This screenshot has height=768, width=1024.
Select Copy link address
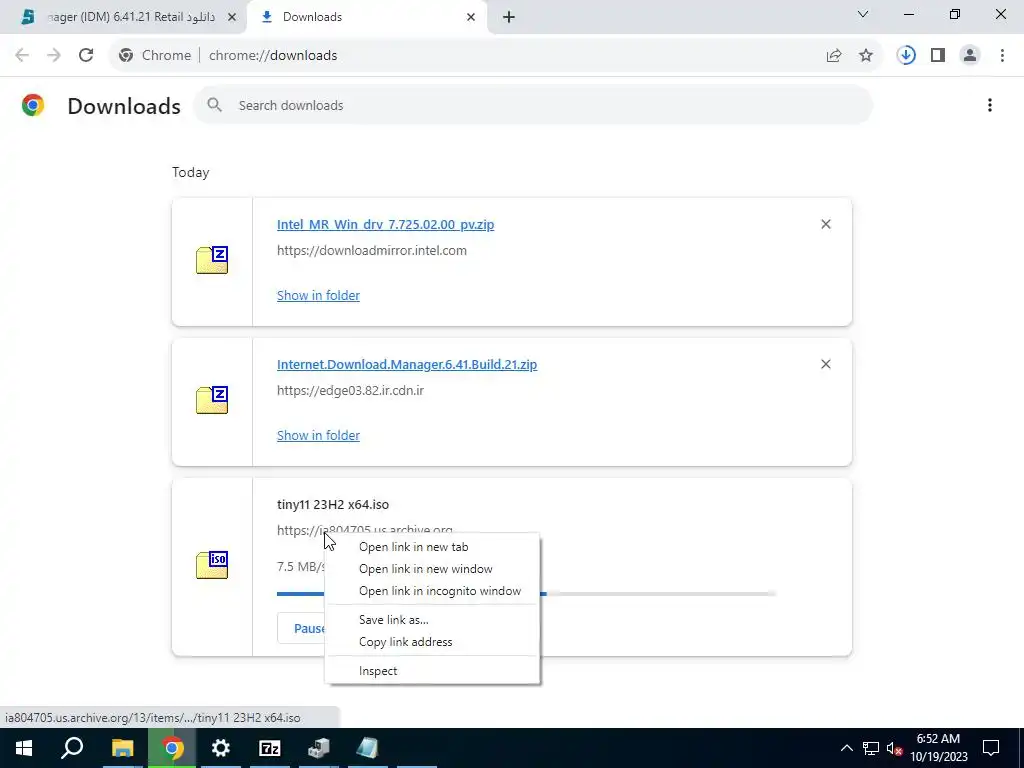[432, 642]
